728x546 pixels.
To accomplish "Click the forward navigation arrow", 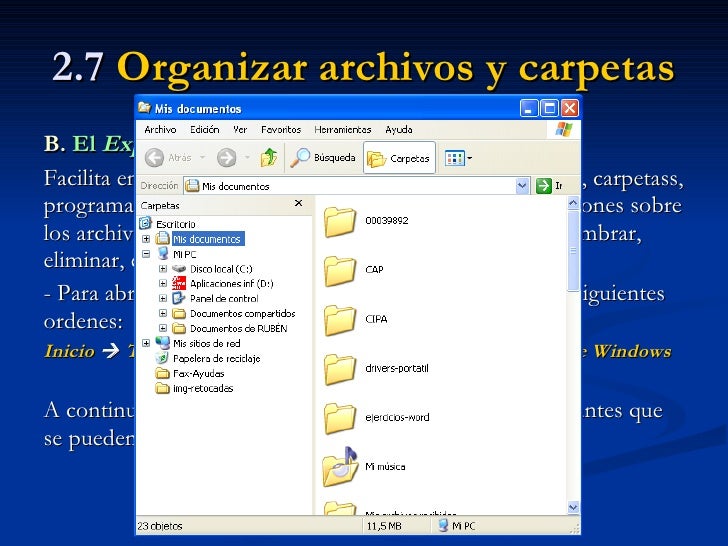I will point(227,158).
